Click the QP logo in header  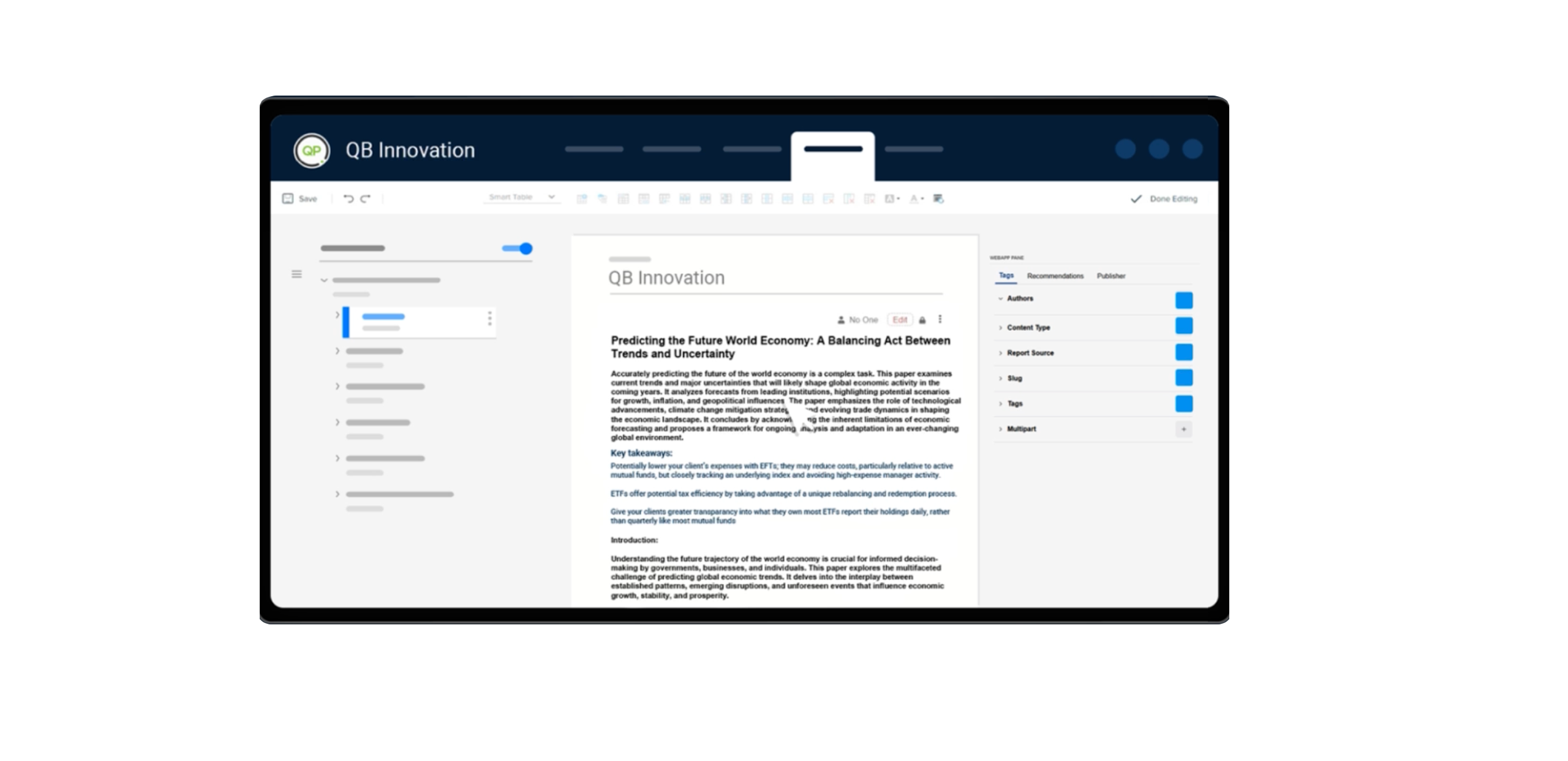[x=312, y=150]
